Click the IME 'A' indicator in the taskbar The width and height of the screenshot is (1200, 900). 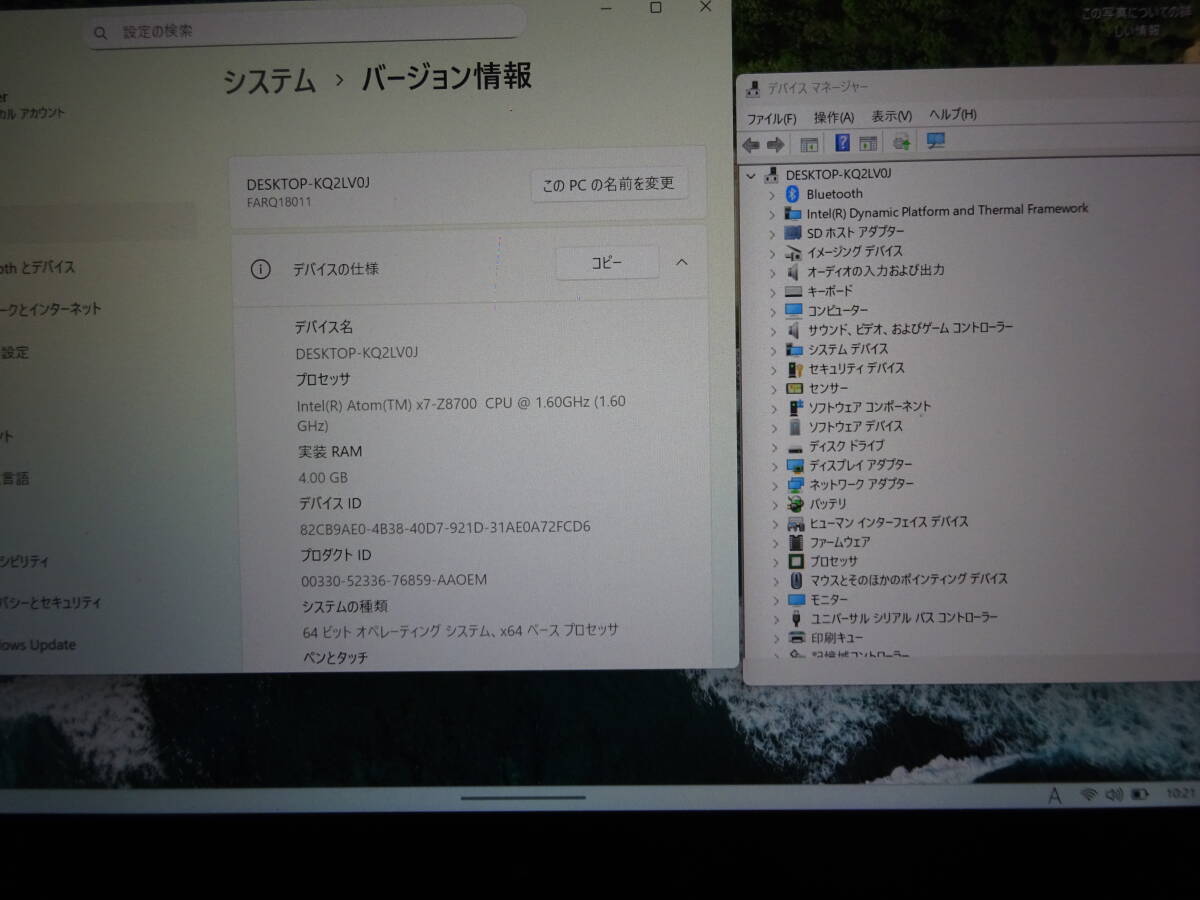tap(1054, 796)
